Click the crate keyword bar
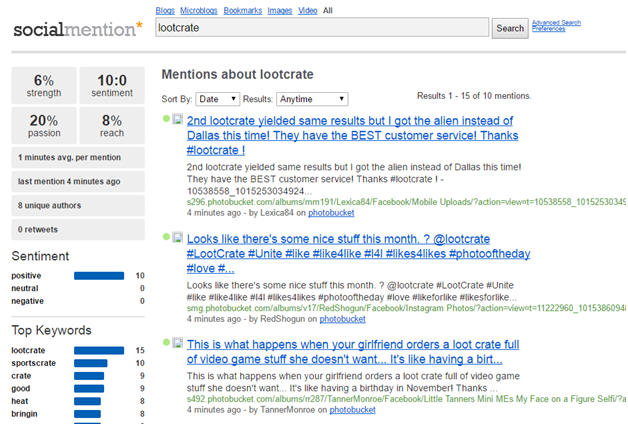Viewport: 628px width, 426px height. 89,376
